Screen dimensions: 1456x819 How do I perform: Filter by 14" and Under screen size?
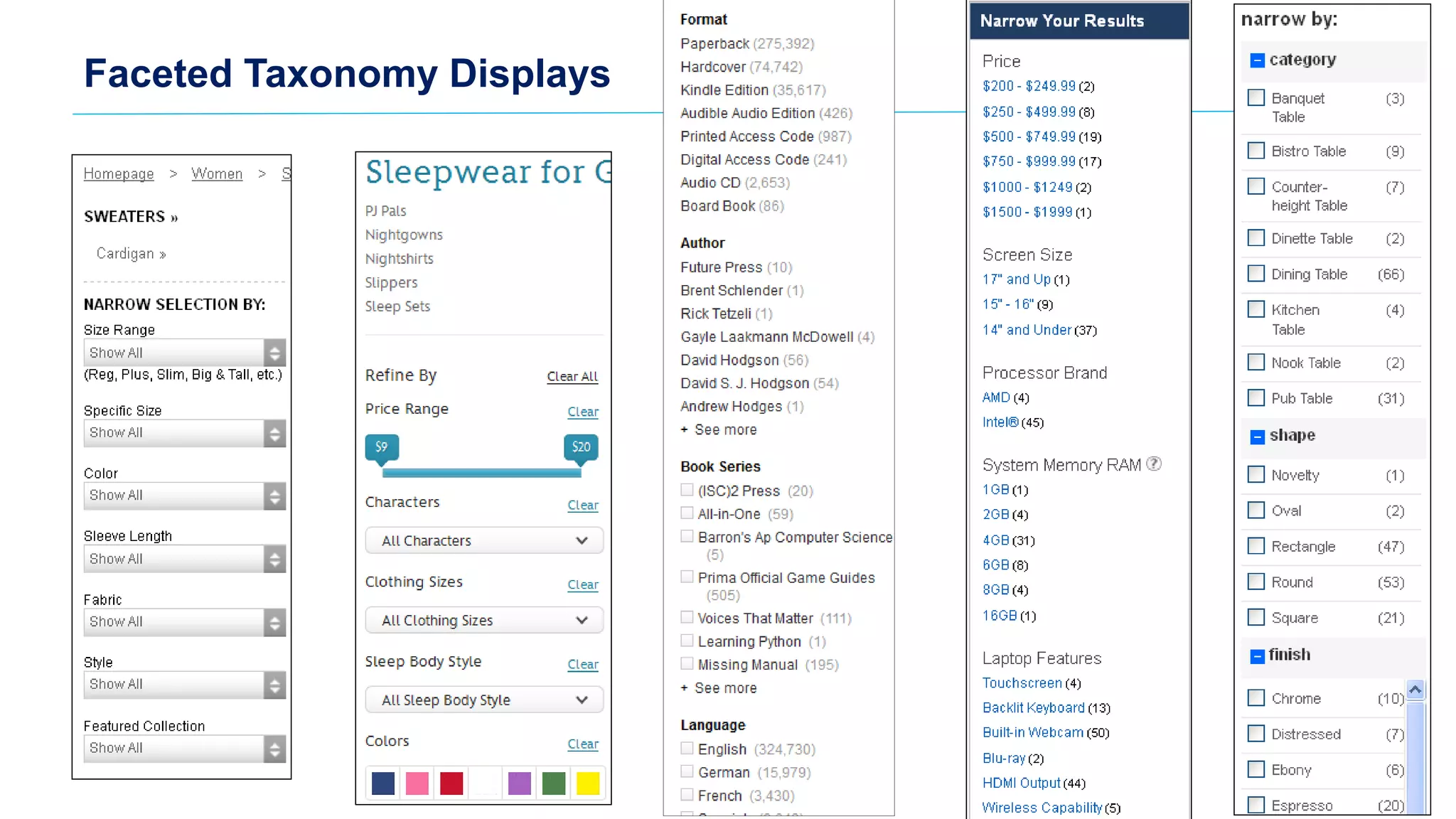pos(1027,330)
